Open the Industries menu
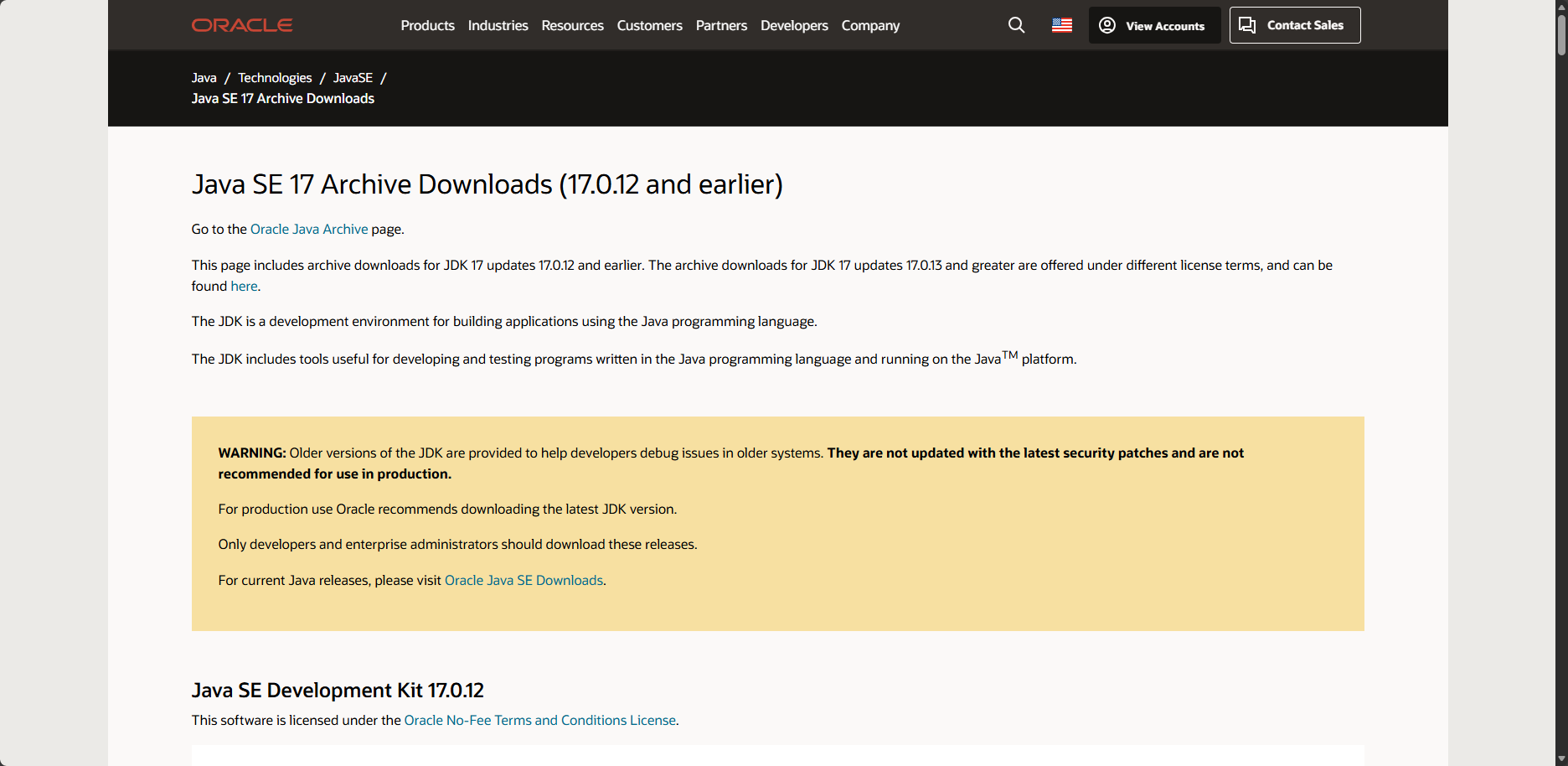Screen dimensions: 1568x766 [x=498, y=25]
